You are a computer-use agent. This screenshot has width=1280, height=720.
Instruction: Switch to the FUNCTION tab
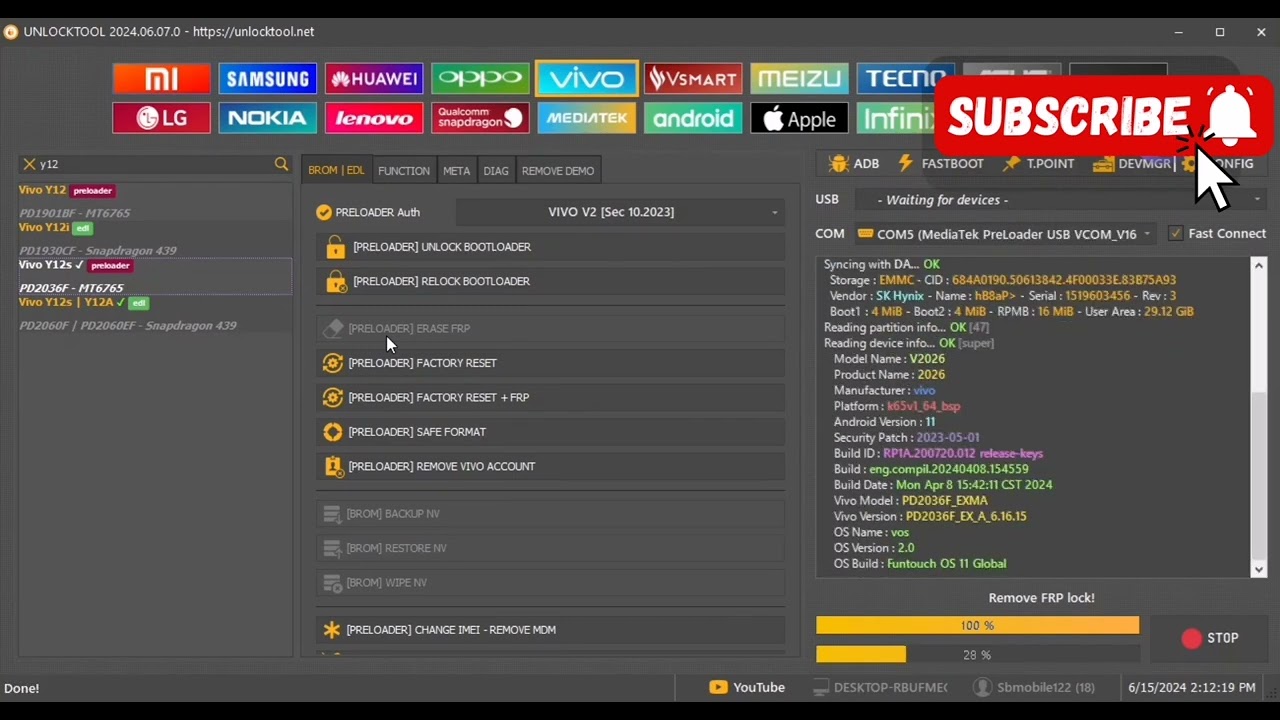pyautogui.click(x=403, y=171)
